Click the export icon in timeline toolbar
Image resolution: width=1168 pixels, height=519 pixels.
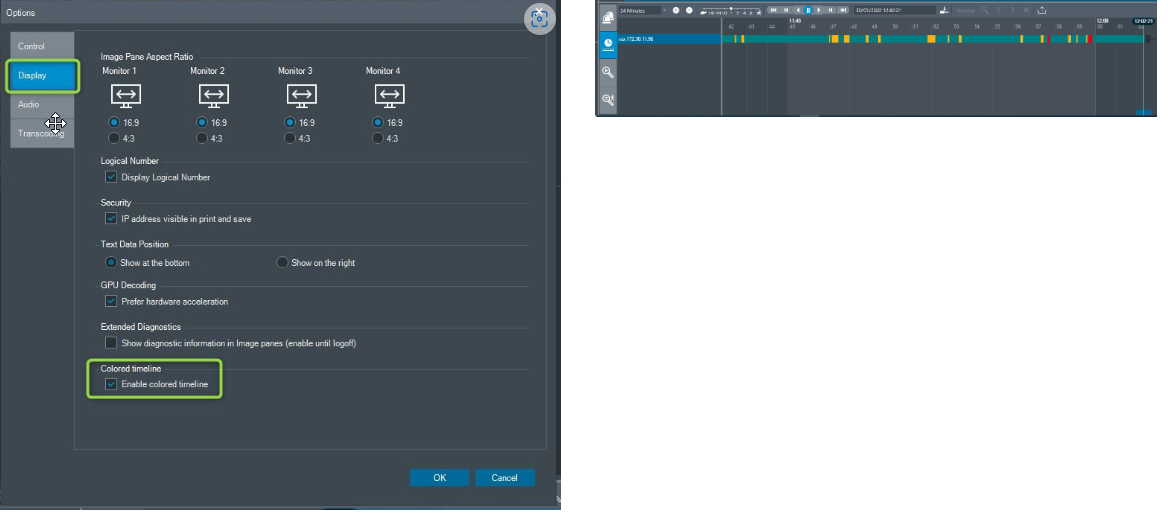tap(1041, 10)
